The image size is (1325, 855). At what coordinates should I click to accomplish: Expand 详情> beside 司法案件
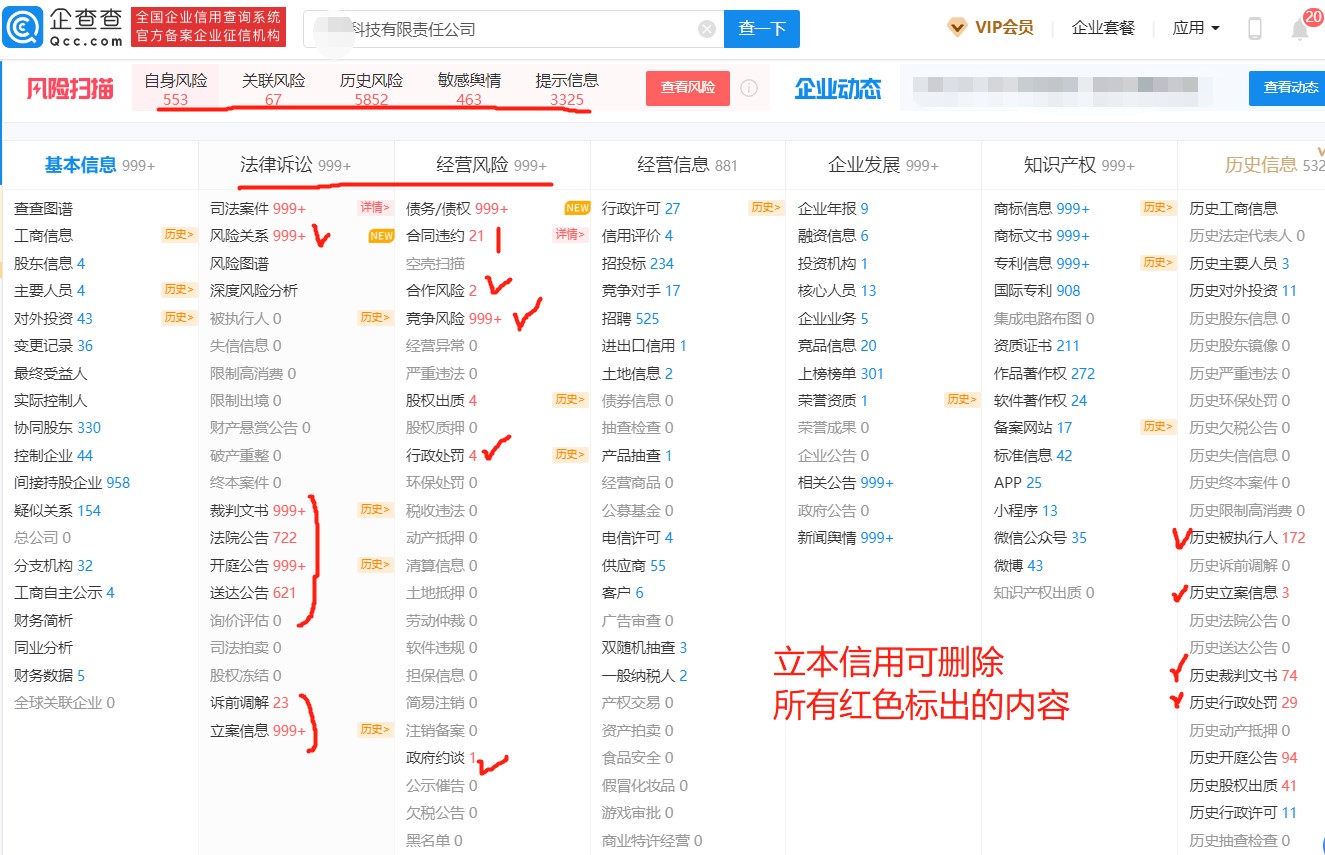click(x=374, y=208)
